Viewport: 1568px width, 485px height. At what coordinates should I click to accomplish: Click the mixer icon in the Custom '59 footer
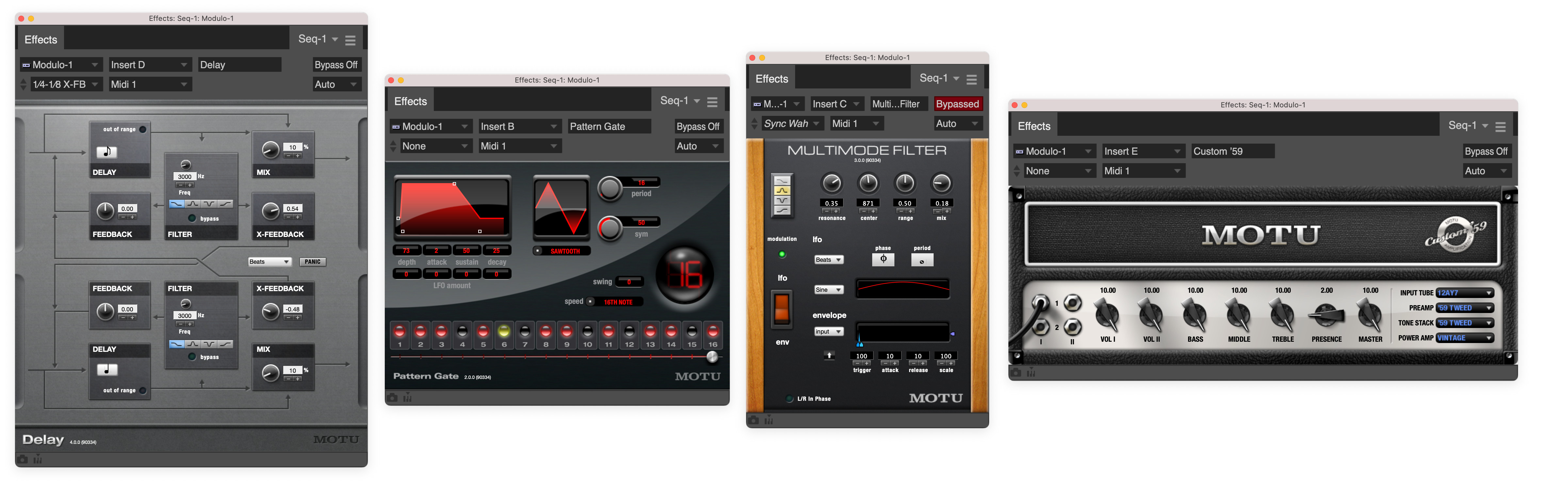pos(1031,372)
